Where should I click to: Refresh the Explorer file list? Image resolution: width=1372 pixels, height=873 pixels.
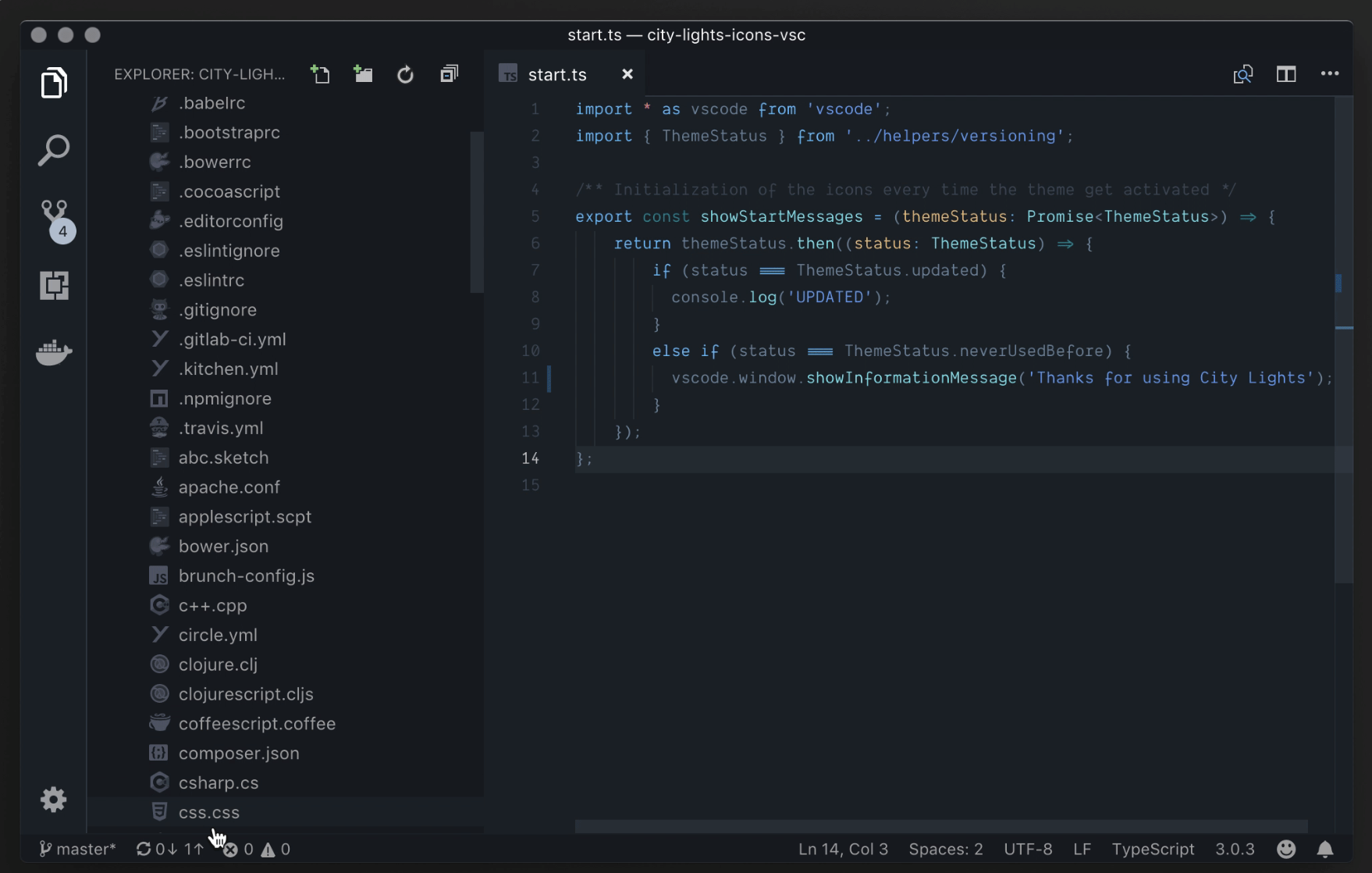coord(405,74)
